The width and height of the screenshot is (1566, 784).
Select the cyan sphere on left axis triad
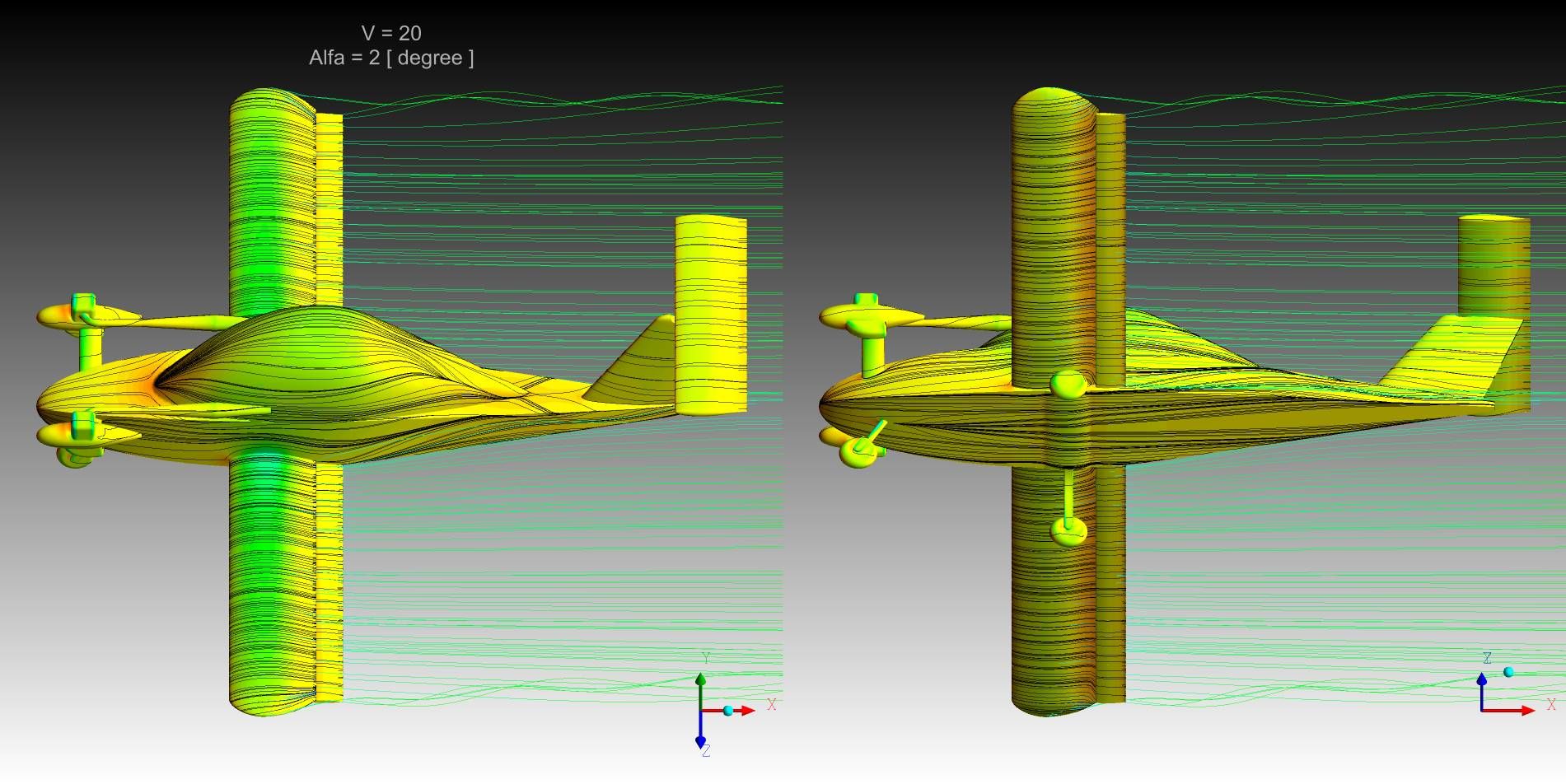(x=728, y=710)
